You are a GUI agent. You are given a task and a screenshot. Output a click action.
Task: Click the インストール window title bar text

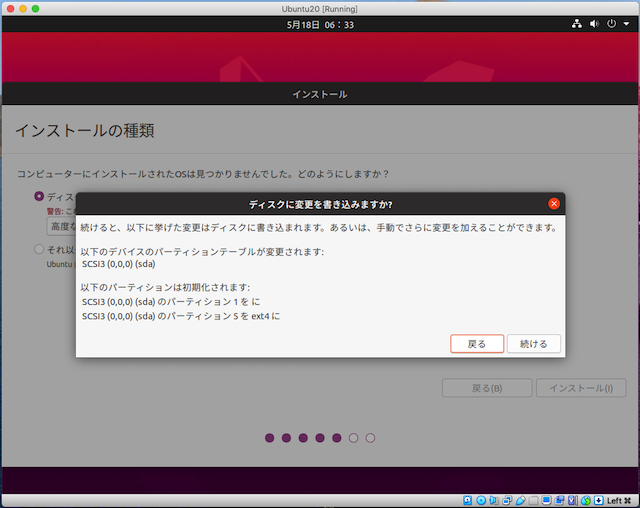pos(320,94)
